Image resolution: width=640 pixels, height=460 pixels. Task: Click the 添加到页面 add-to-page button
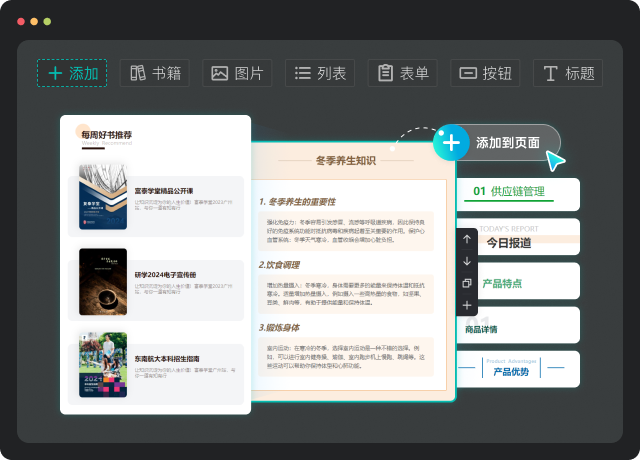[496, 143]
